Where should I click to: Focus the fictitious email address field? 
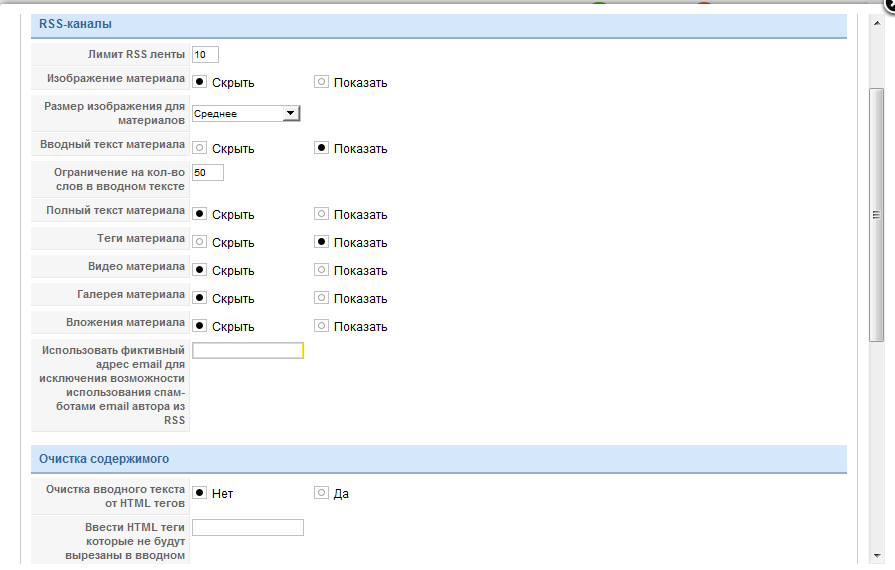pyautogui.click(x=248, y=350)
